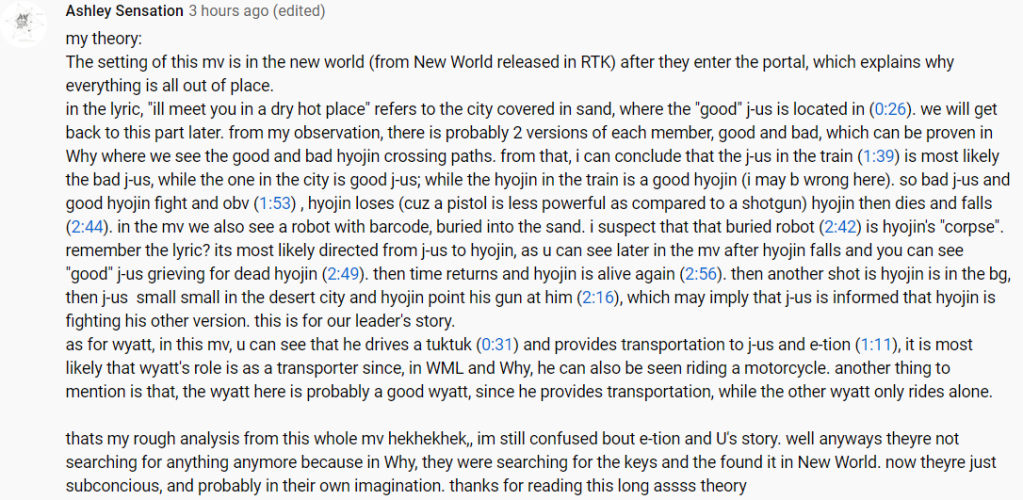The image size is (1023, 500).
Task: Open the Ashley Sensation channel name link
Action: [125, 11]
